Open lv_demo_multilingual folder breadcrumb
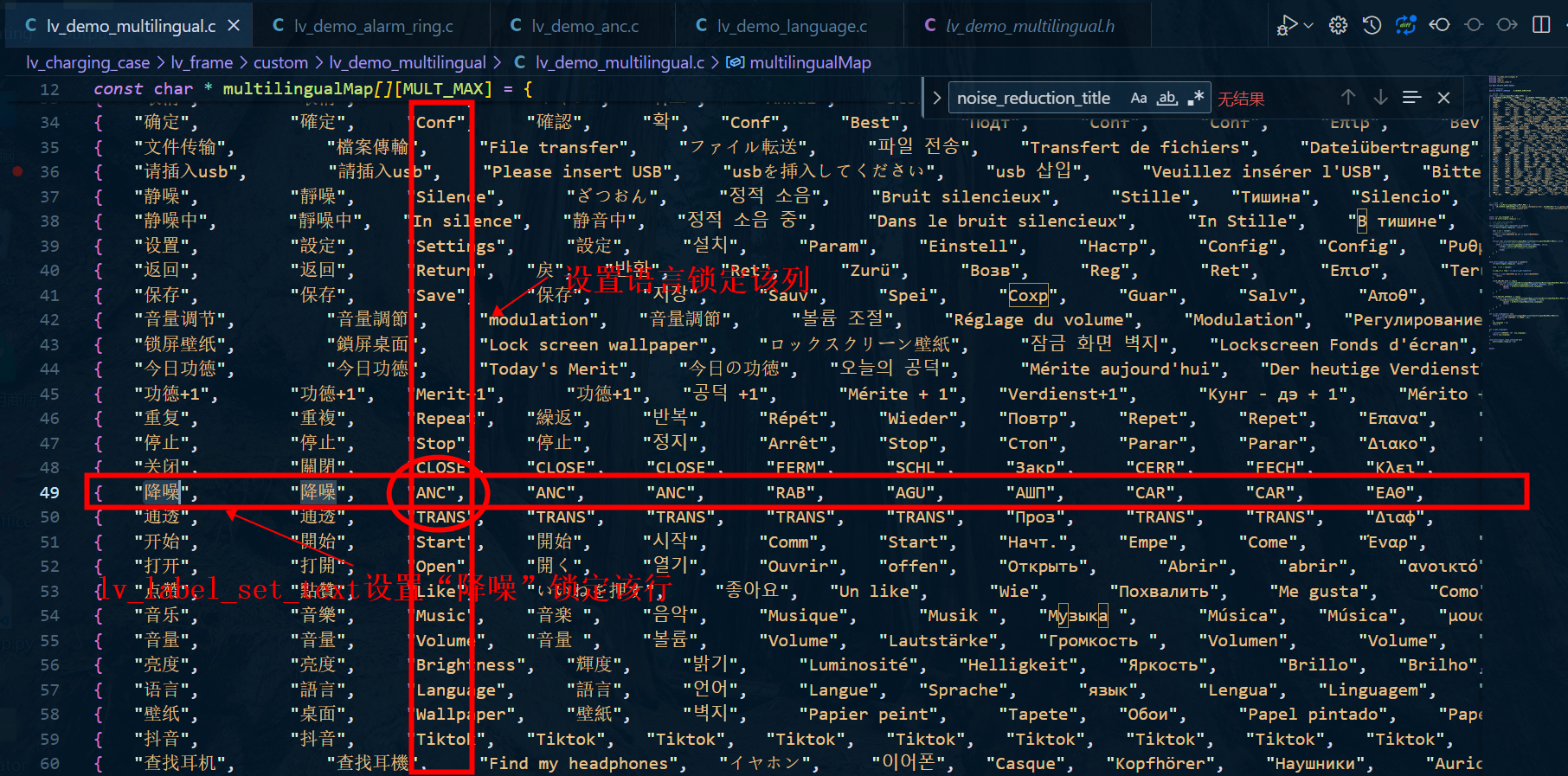This screenshot has height=776, width=1568. pyautogui.click(x=408, y=62)
